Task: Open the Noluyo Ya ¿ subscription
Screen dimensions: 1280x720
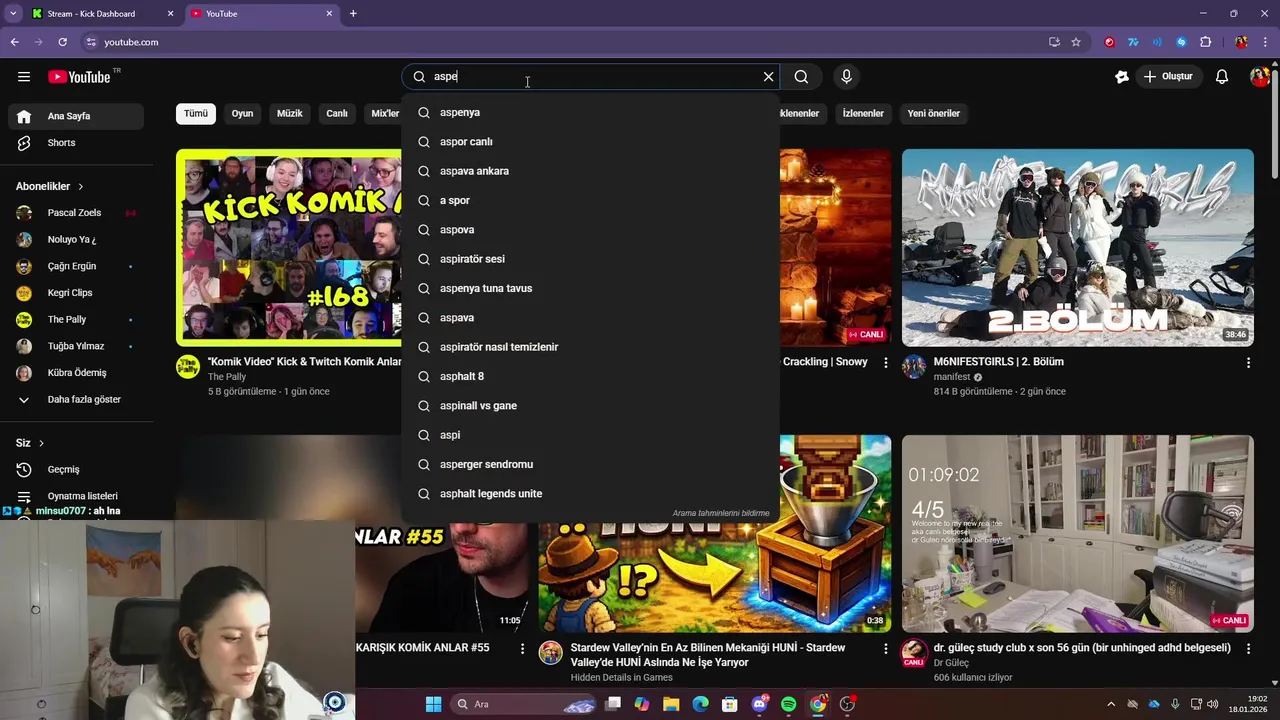Action: [76, 240]
